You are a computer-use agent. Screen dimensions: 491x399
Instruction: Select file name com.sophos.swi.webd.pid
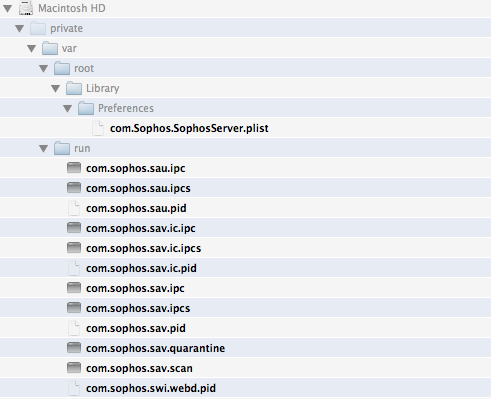pos(151,389)
